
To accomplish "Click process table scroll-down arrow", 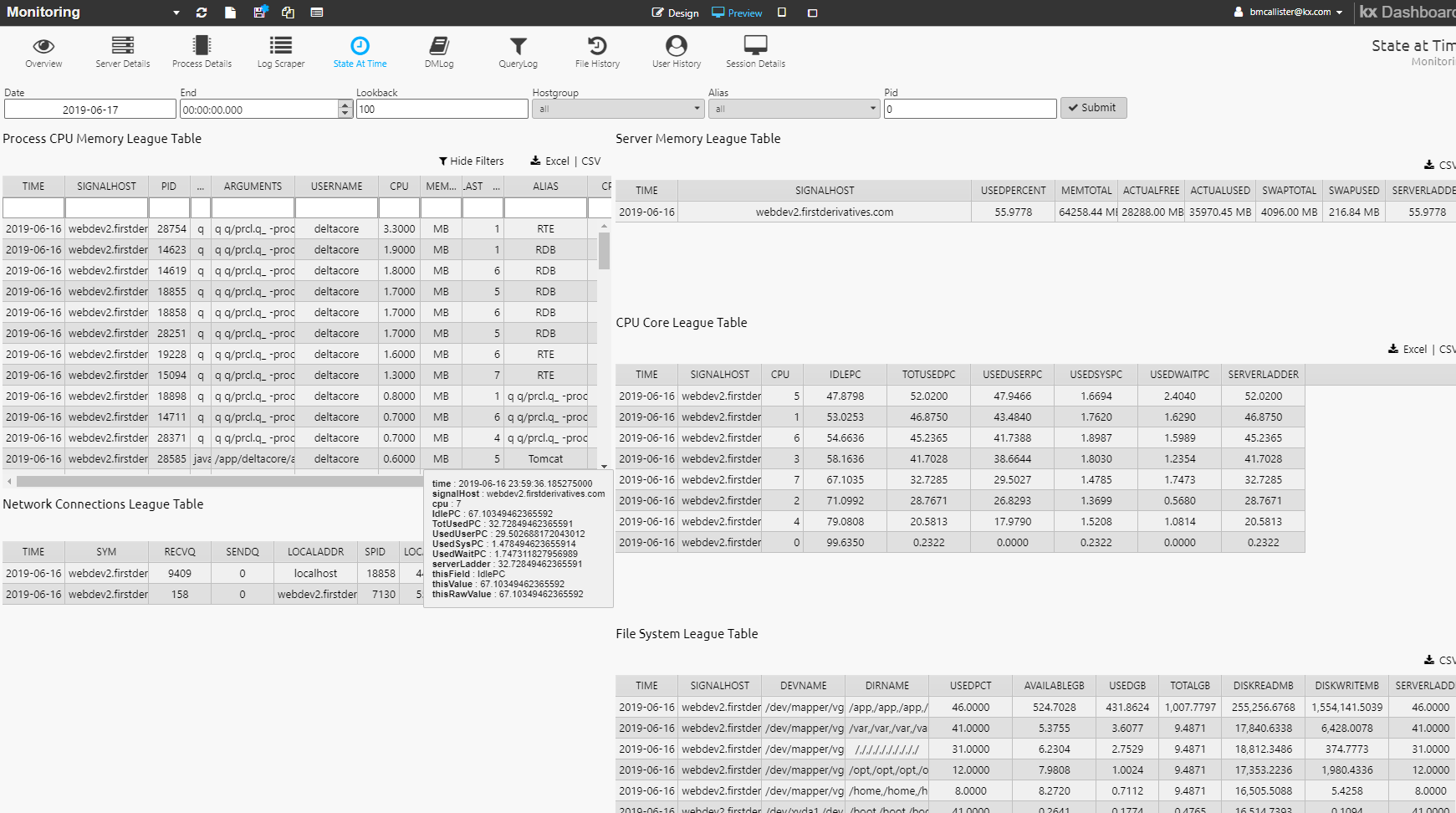I will pos(604,466).
